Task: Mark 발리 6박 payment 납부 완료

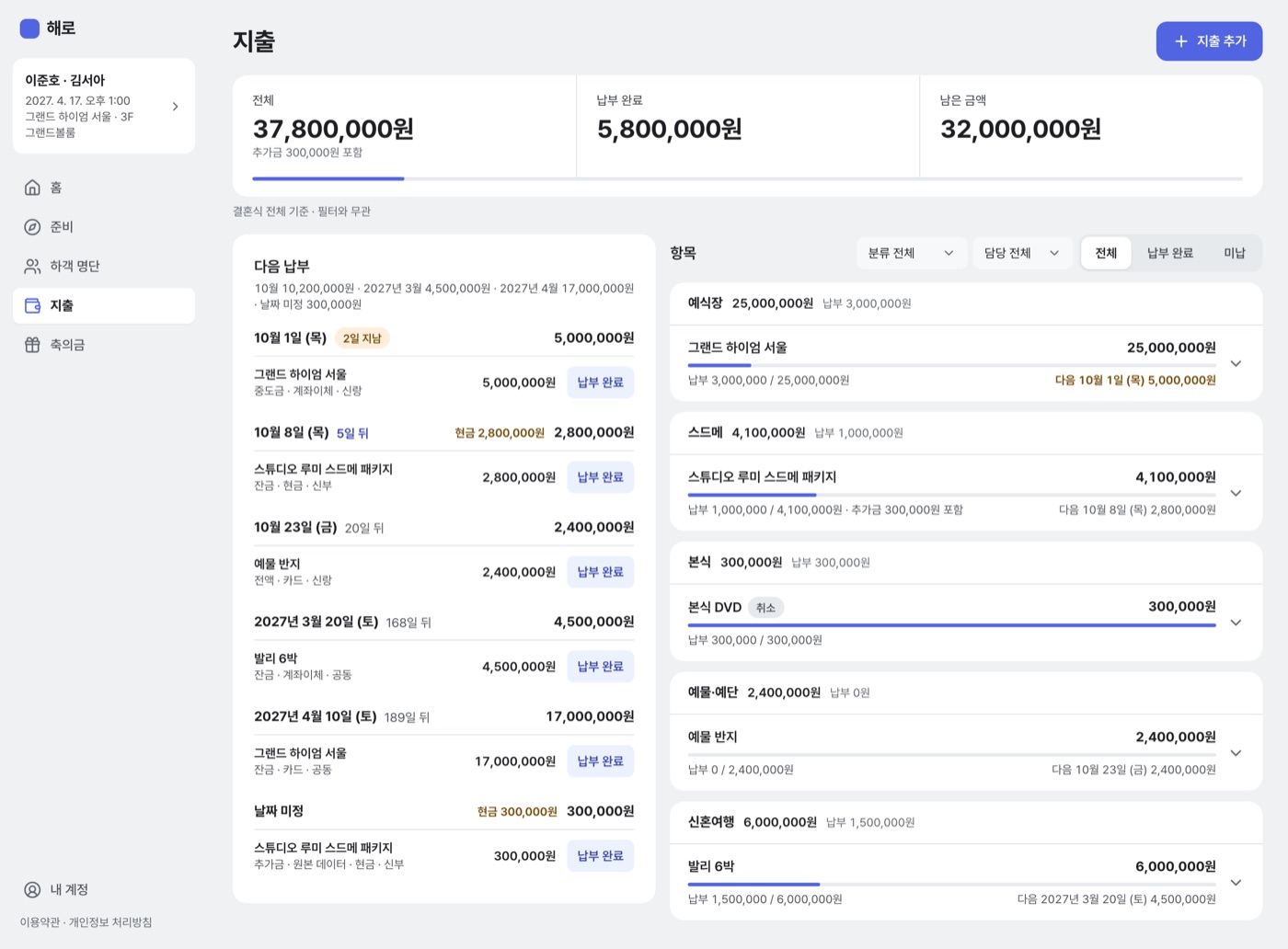Action: 600,667
